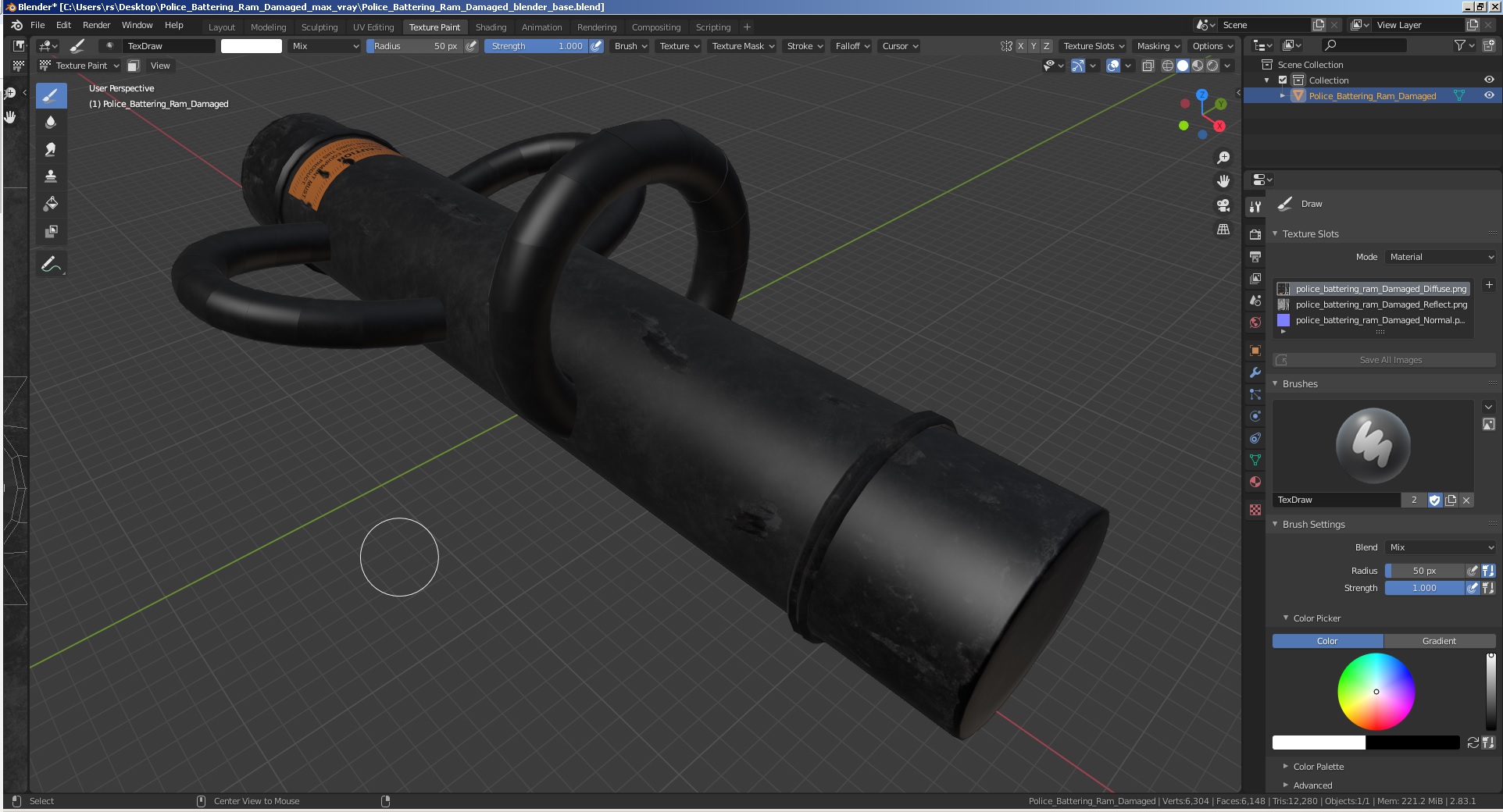Open the Object properties tab icon
1503x812 pixels.
(1255, 351)
